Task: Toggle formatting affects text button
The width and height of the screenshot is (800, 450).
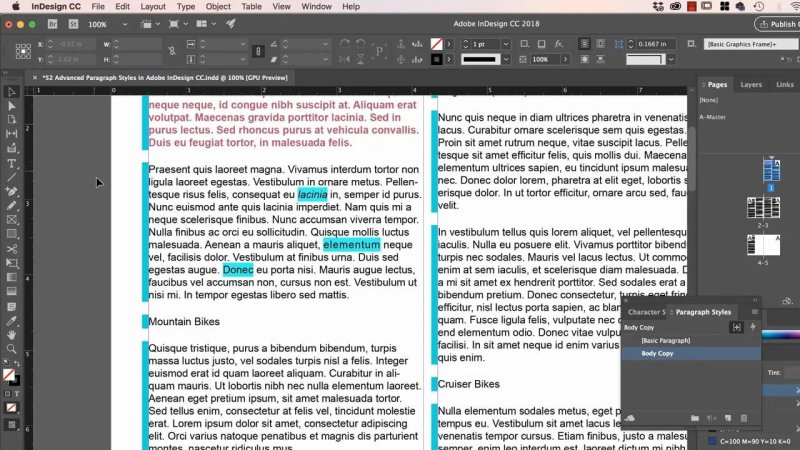Action: coord(17,394)
